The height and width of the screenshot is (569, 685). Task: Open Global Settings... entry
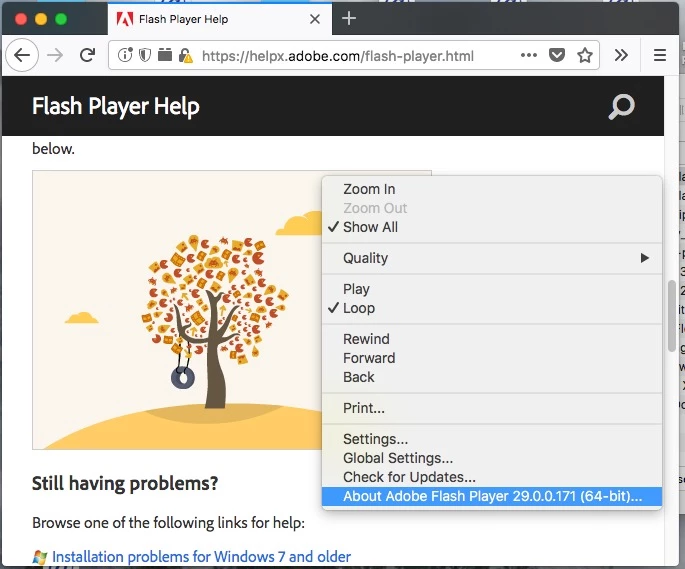coord(492,458)
